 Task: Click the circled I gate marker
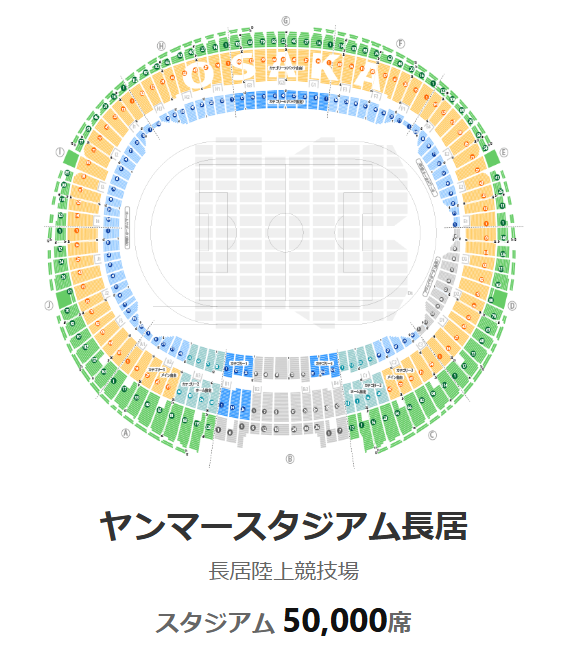tap(61, 153)
